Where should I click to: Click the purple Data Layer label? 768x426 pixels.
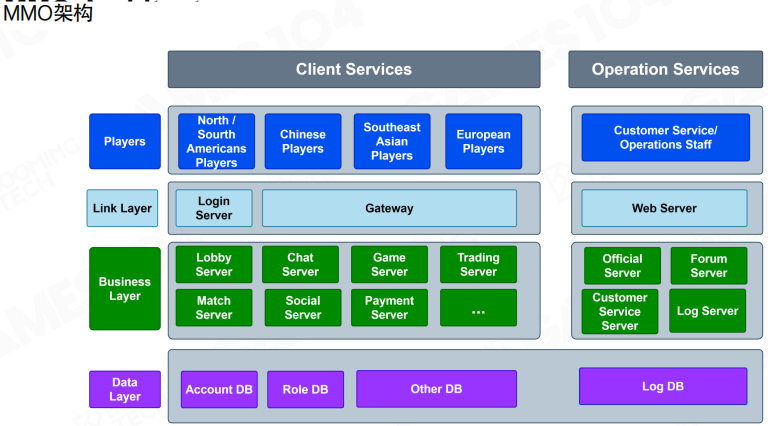124,389
